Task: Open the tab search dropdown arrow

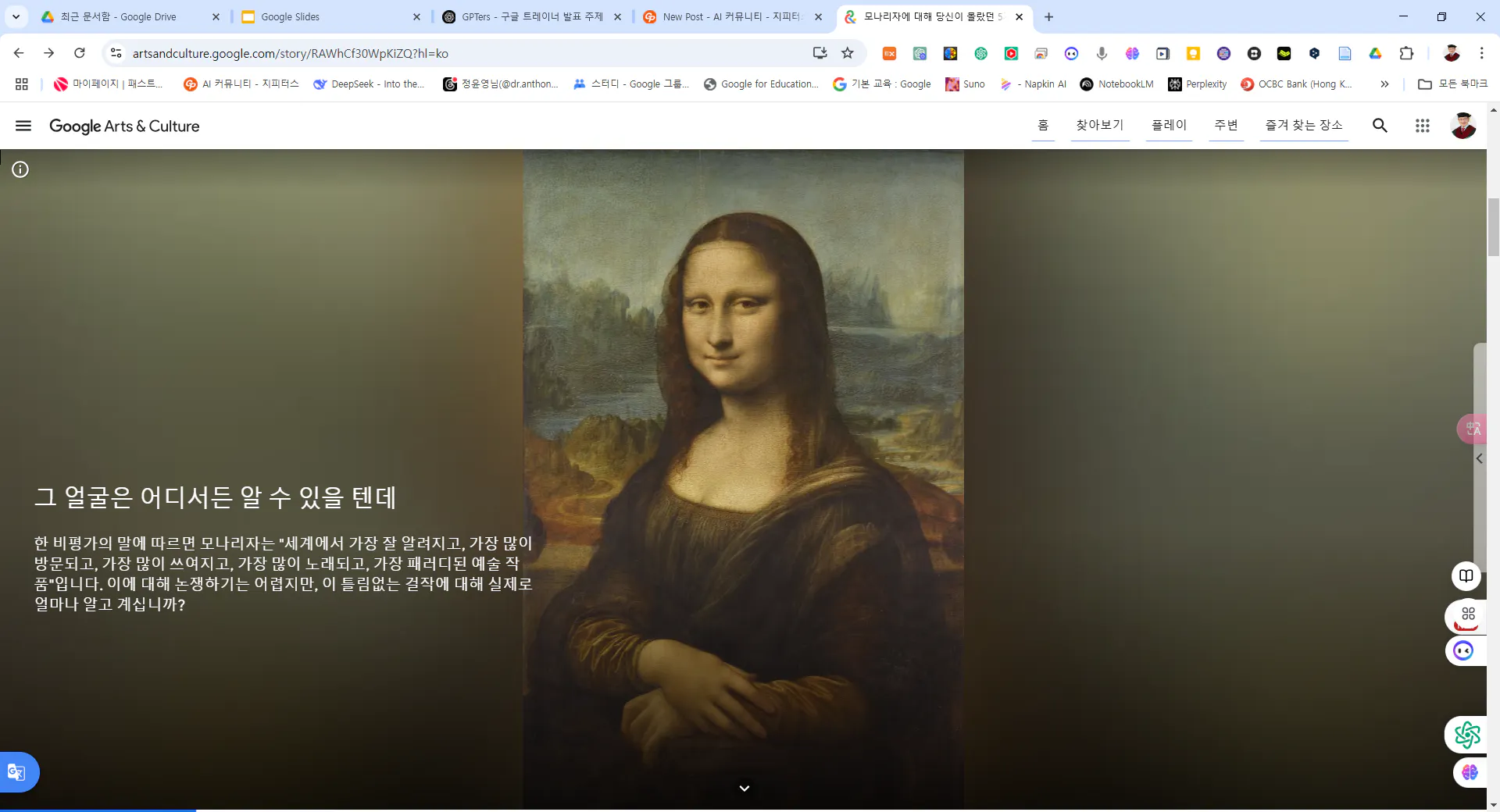Action: point(16,16)
